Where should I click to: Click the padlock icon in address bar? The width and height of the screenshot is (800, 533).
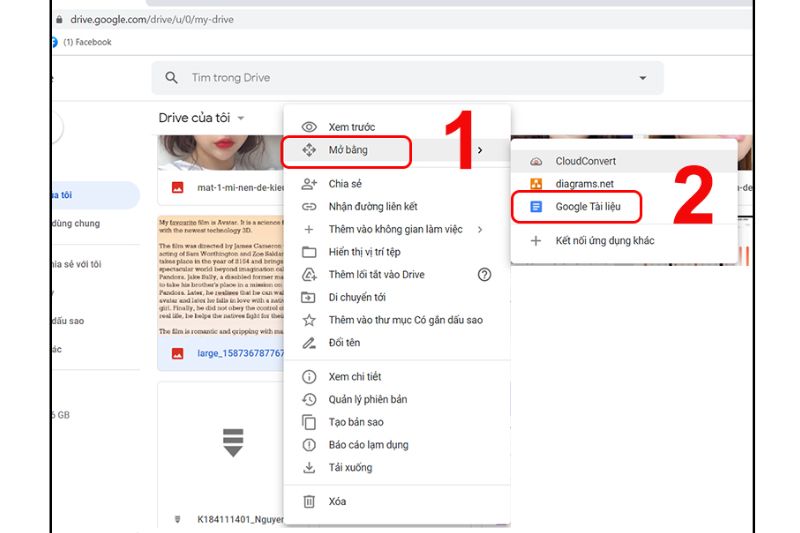tap(59, 19)
